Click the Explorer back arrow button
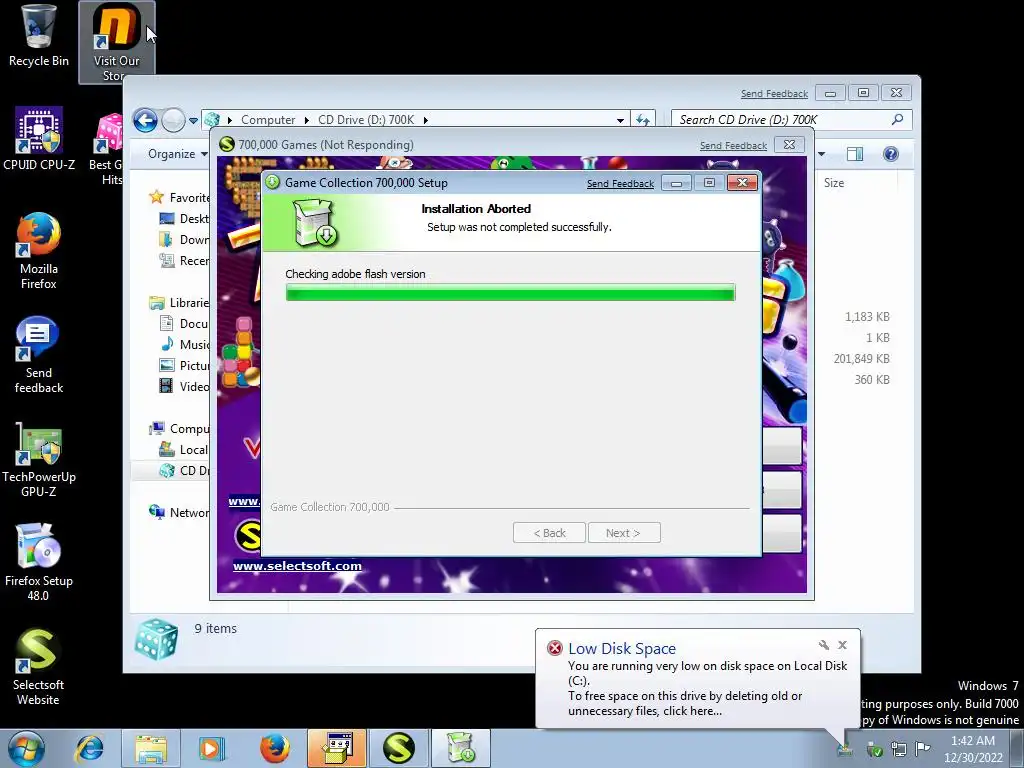The height and width of the screenshot is (768, 1024). click(145, 120)
